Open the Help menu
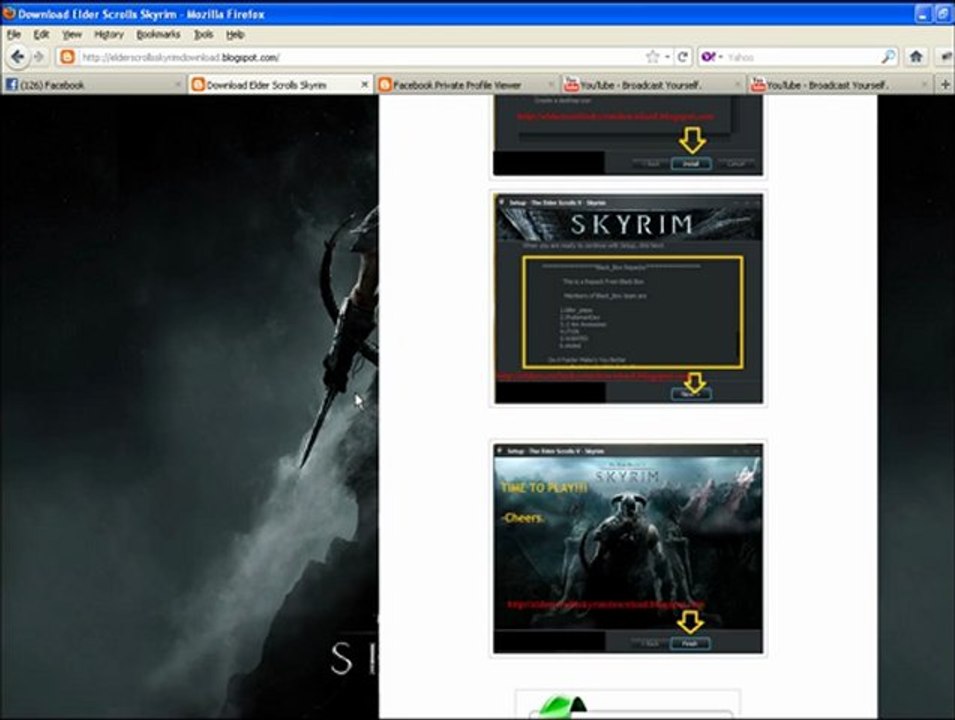 click(x=235, y=35)
